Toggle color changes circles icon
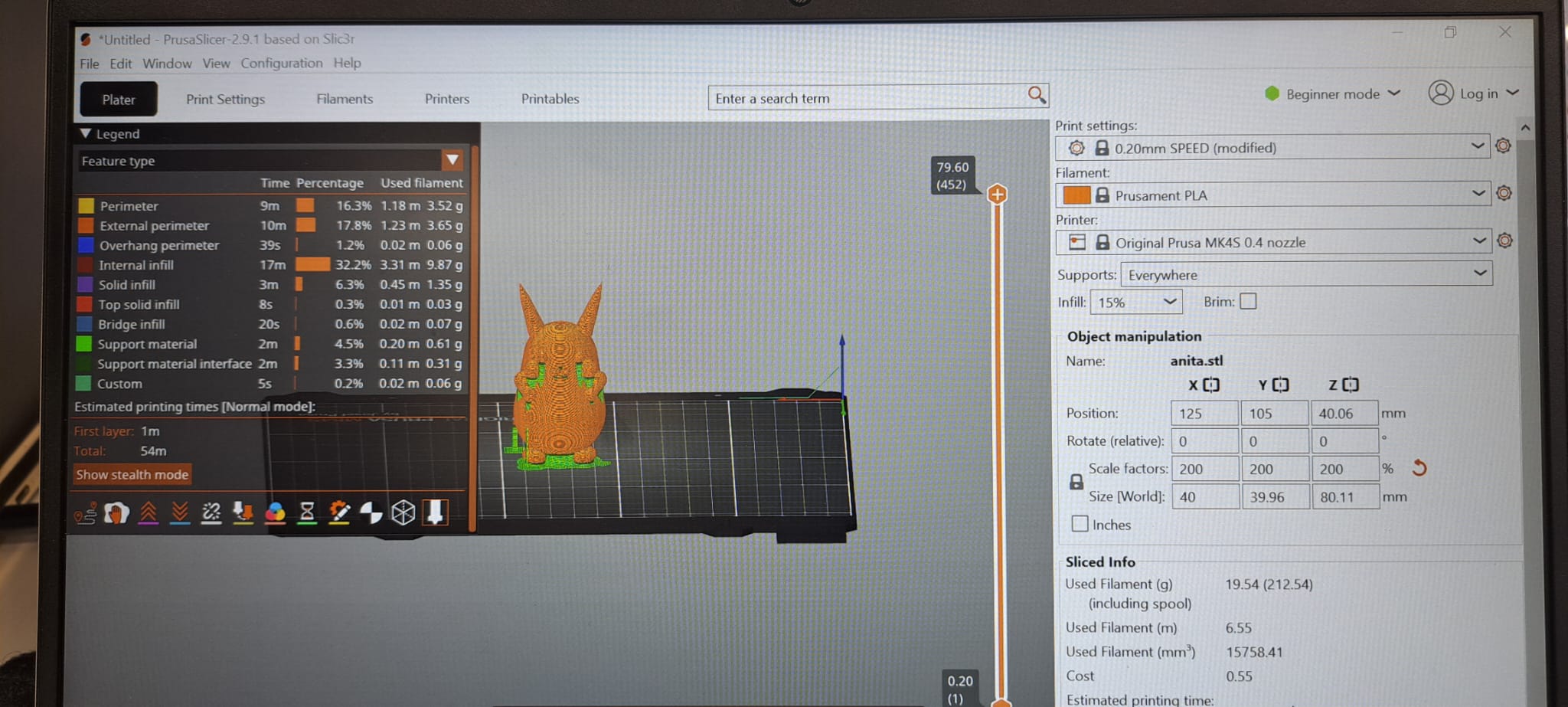1568x707 pixels. click(x=275, y=513)
